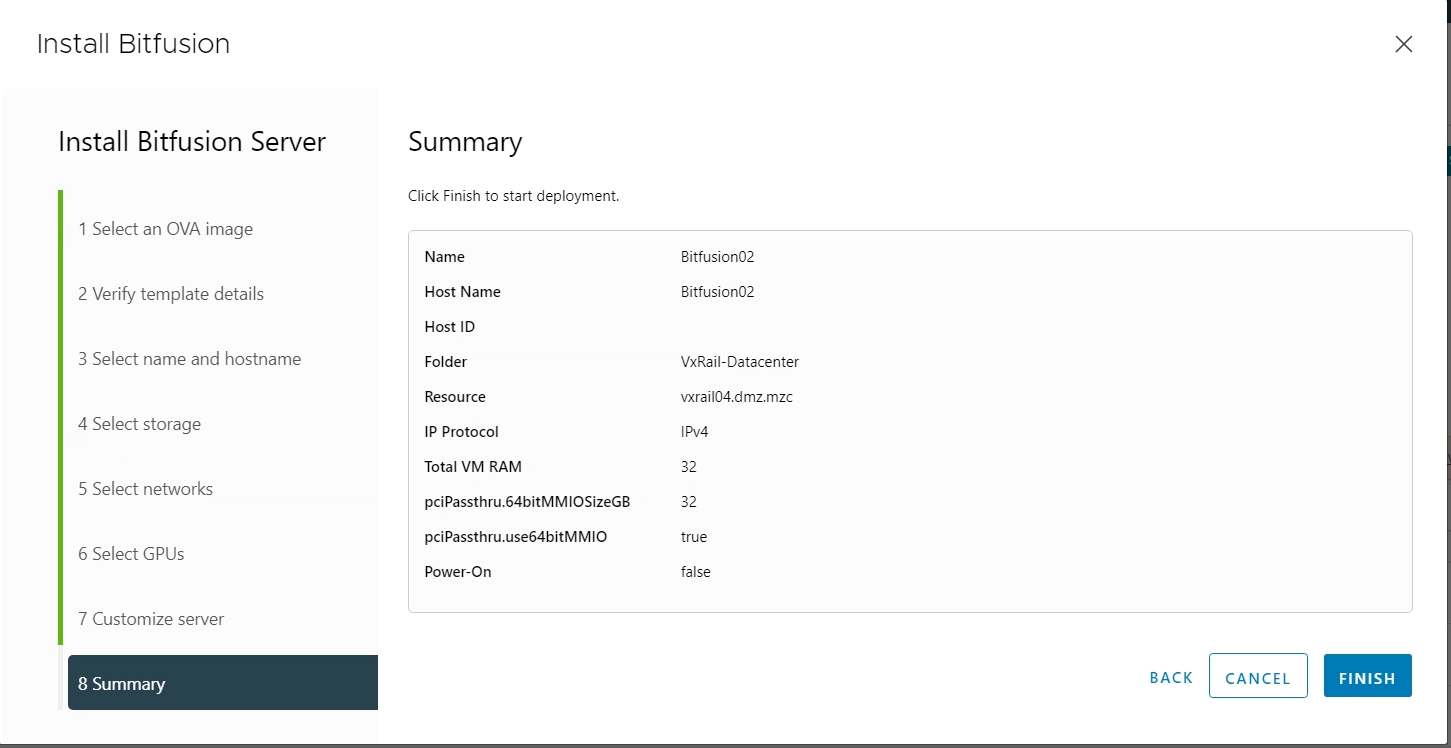1451x748 pixels.
Task: Click the Resource label
Action: pos(455,397)
